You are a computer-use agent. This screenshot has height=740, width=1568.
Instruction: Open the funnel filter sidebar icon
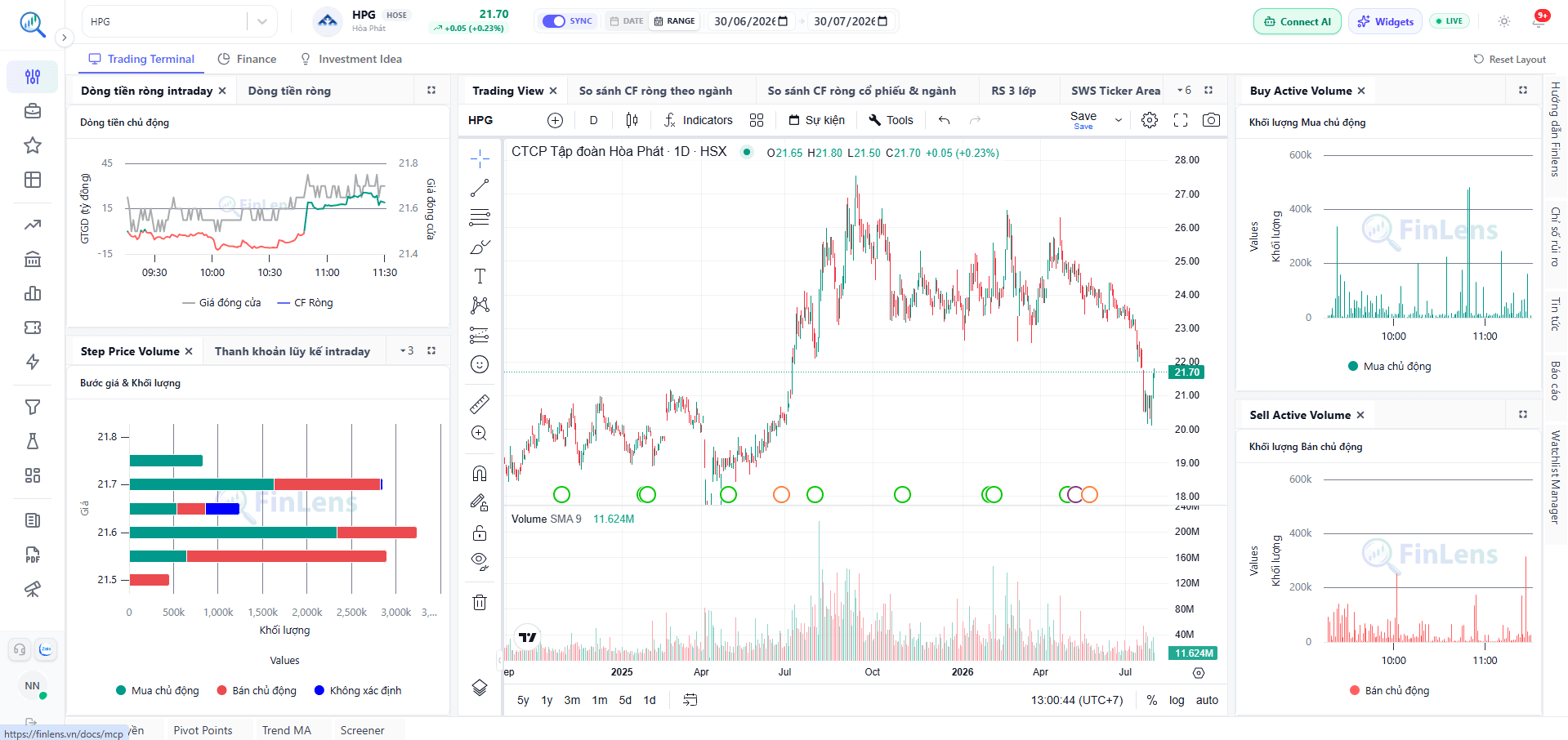click(x=33, y=407)
